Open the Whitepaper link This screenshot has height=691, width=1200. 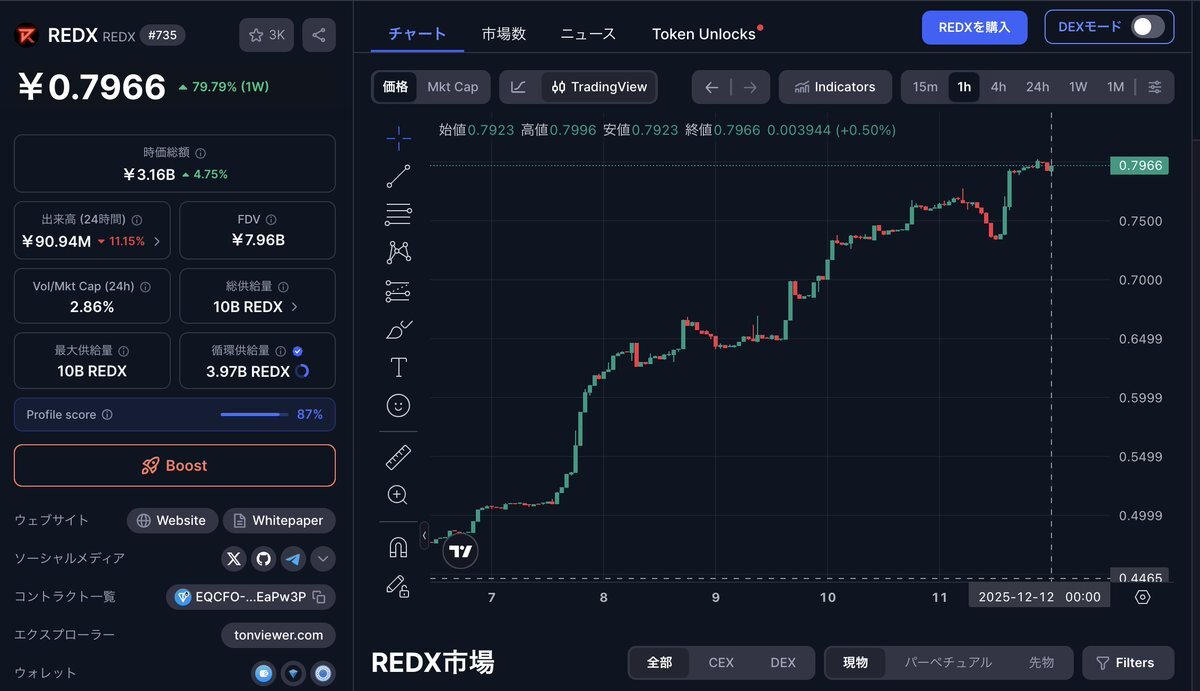coord(279,521)
